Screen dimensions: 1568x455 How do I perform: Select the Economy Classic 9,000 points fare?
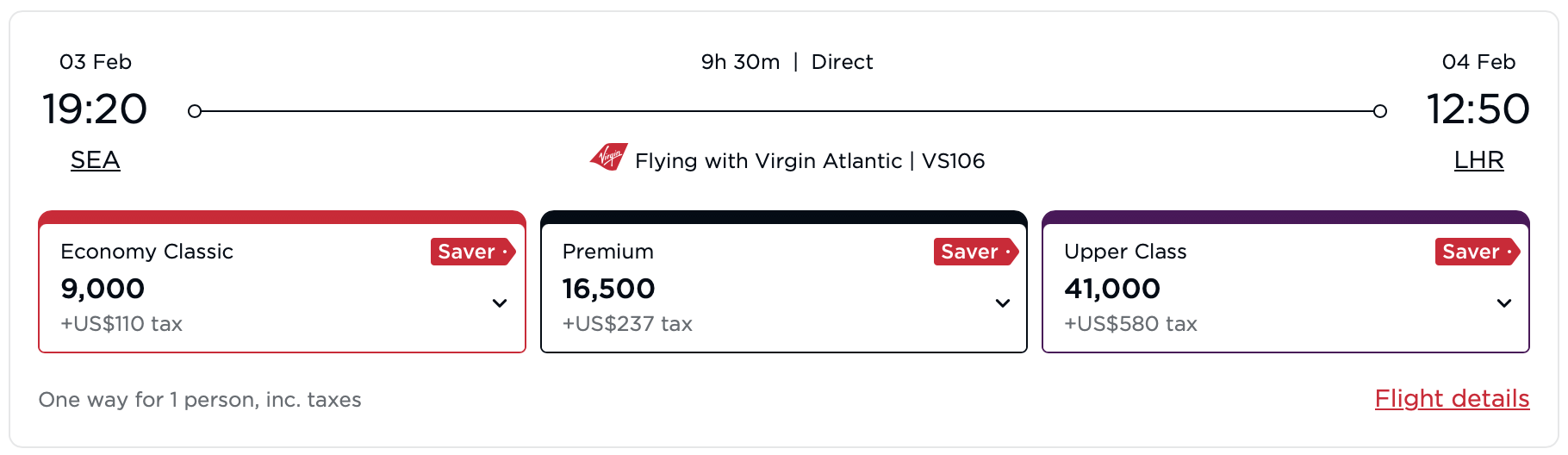pos(103,289)
